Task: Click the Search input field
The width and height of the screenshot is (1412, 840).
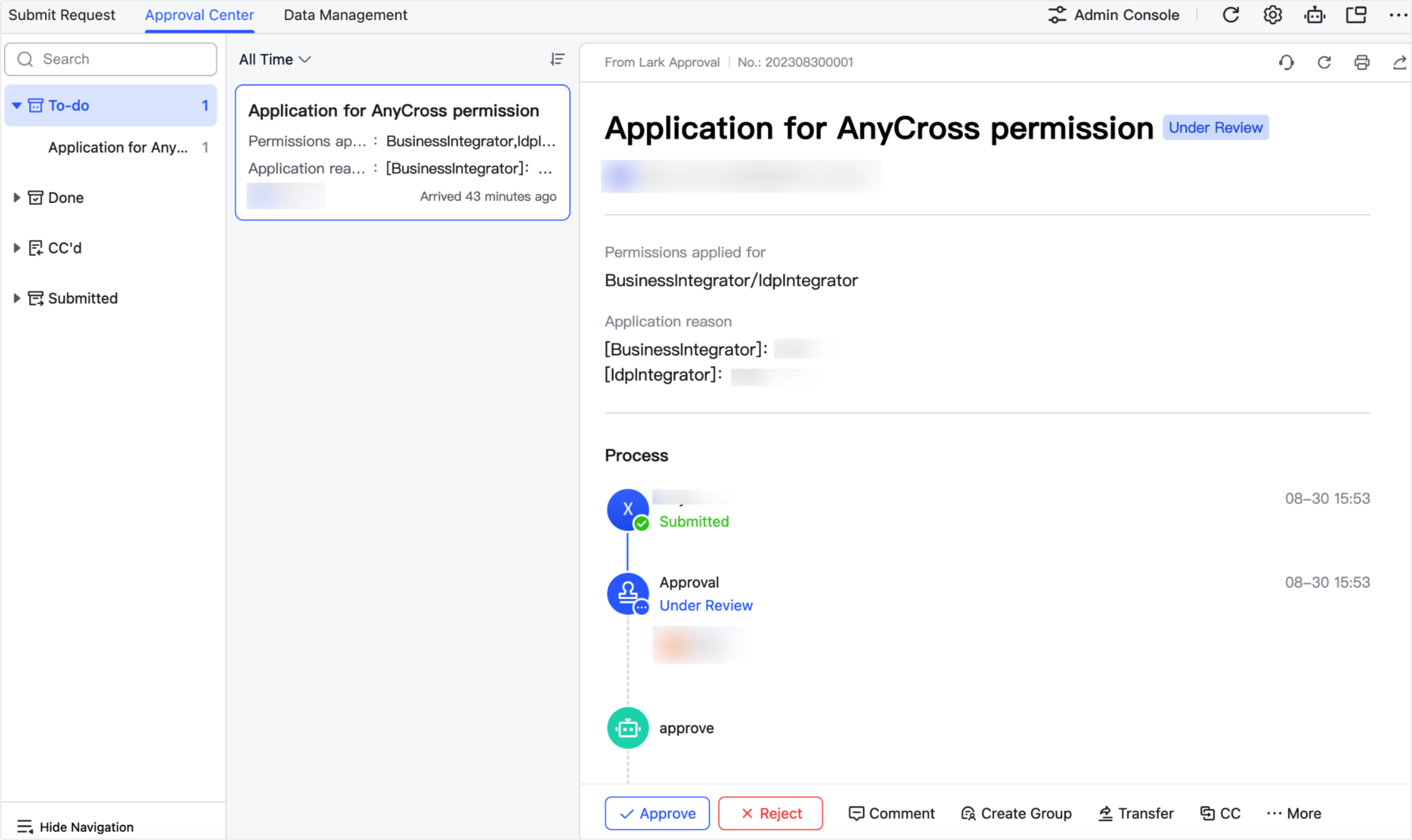Action: pyautogui.click(x=110, y=59)
